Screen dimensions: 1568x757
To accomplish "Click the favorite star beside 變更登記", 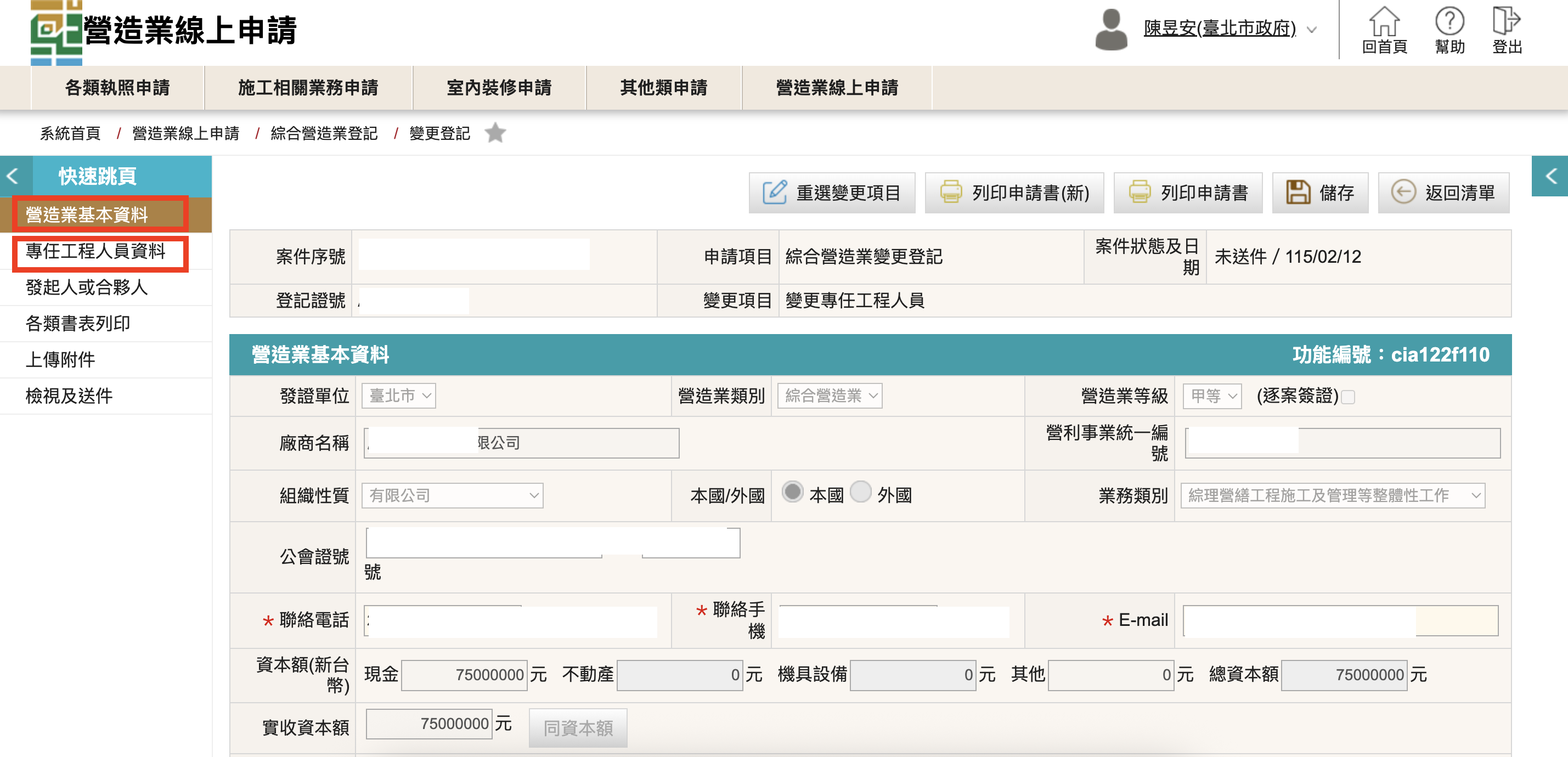I will [495, 133].
